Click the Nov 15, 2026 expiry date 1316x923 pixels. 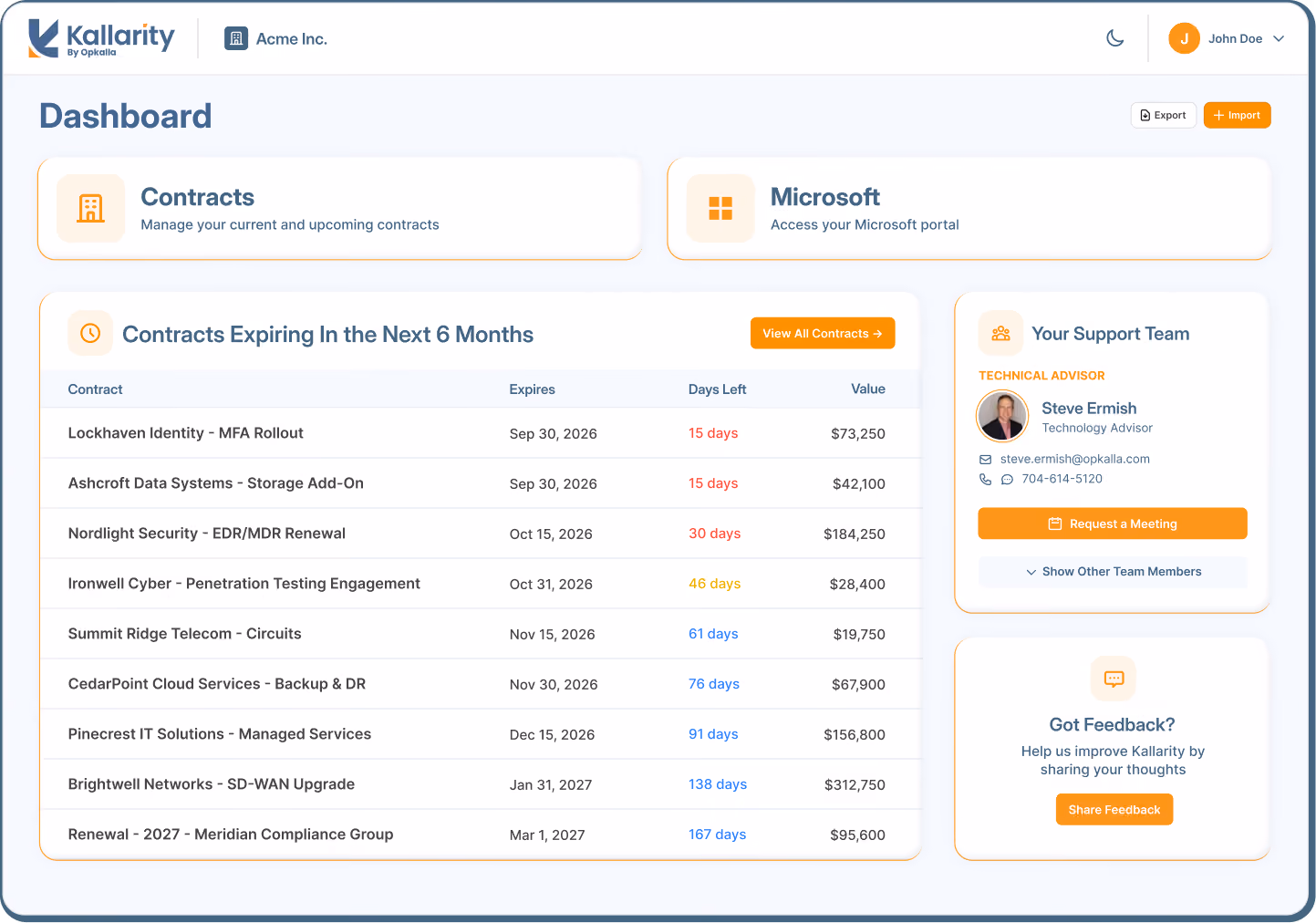click(x=552, y=635)
